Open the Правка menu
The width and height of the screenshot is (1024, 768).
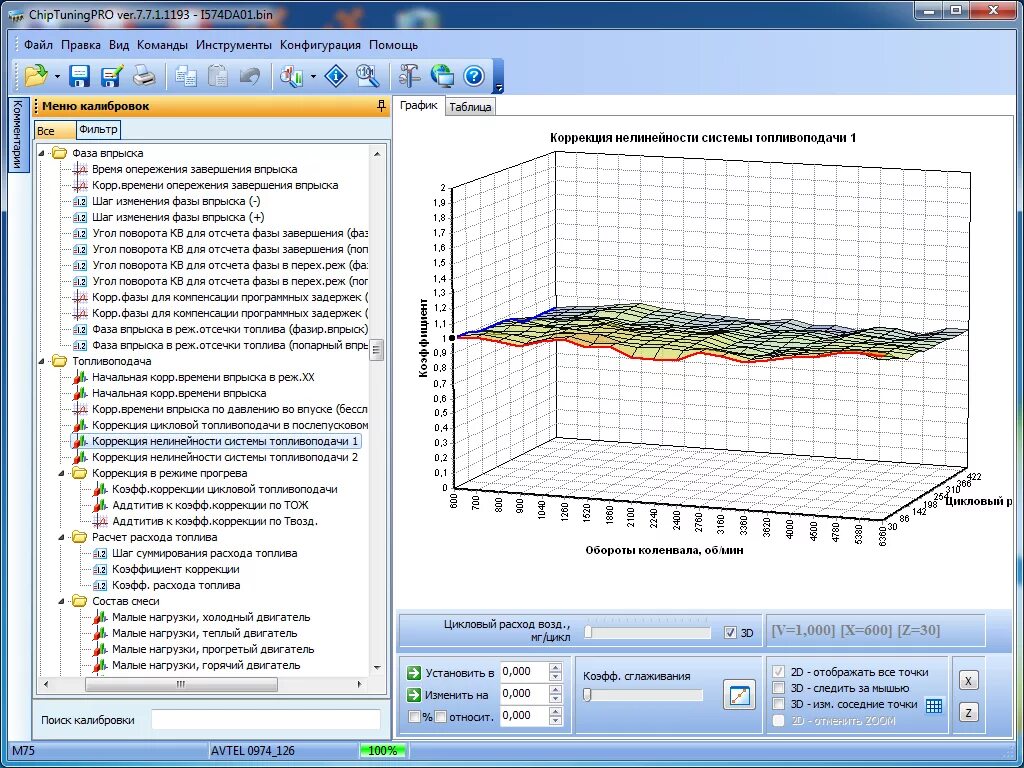[x=81, y=45]
